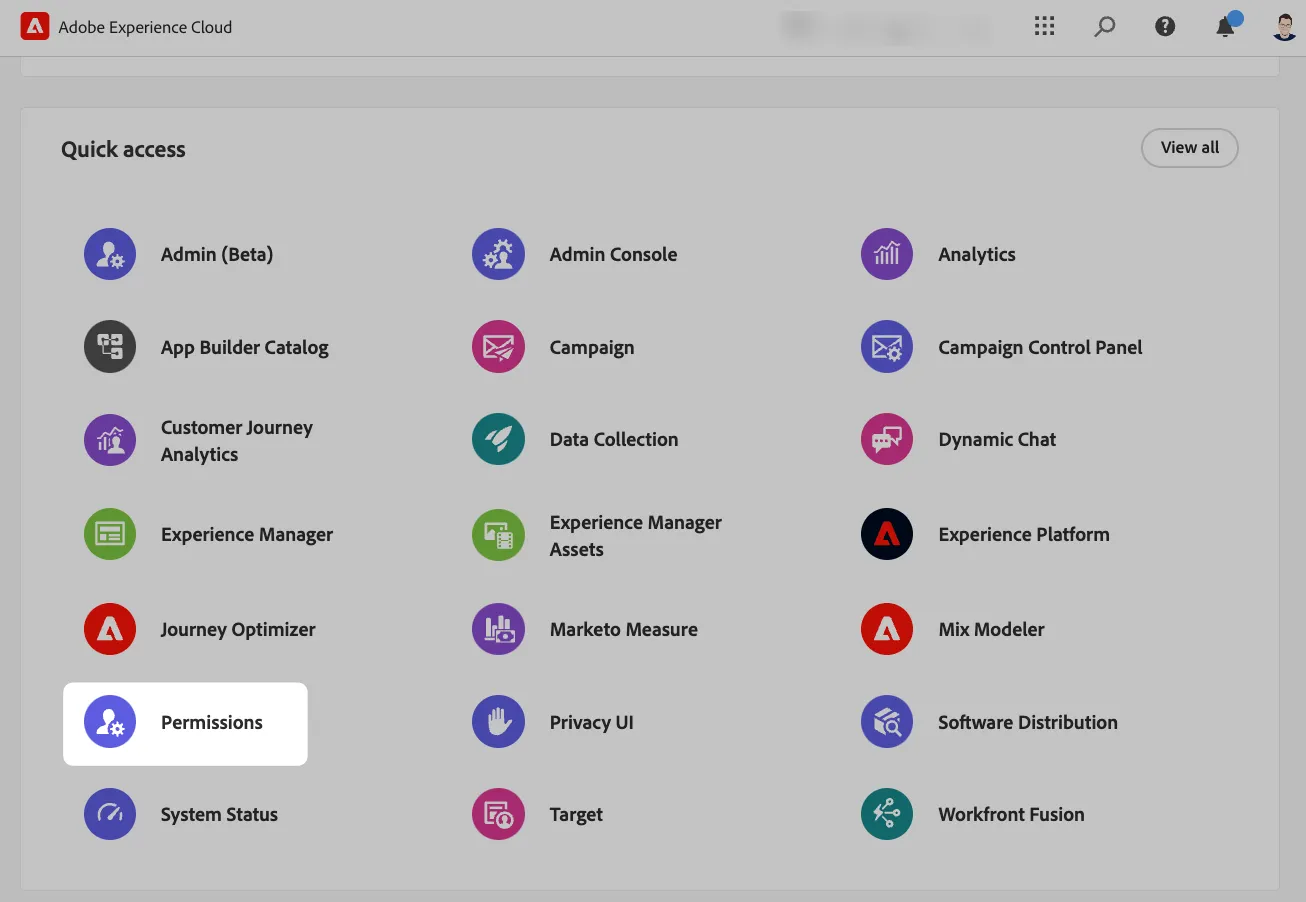Launch Software Distribution from its icon
The height and width of the screenshot is (902, 1306).
tap(887, 722)
